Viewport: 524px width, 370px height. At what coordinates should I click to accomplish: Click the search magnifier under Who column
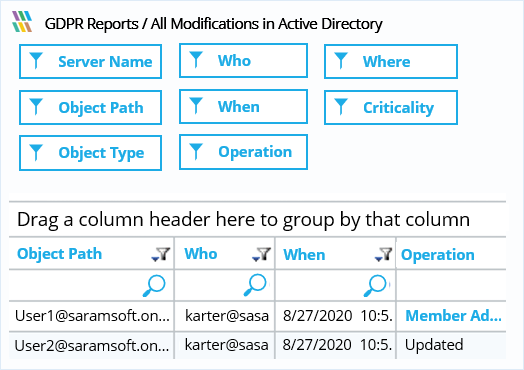click(x=255, y=285)
